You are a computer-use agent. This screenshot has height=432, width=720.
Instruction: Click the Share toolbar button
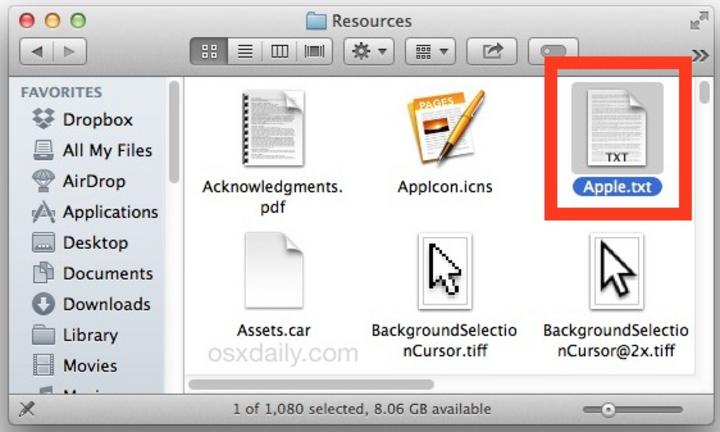[x=494, y=50]
